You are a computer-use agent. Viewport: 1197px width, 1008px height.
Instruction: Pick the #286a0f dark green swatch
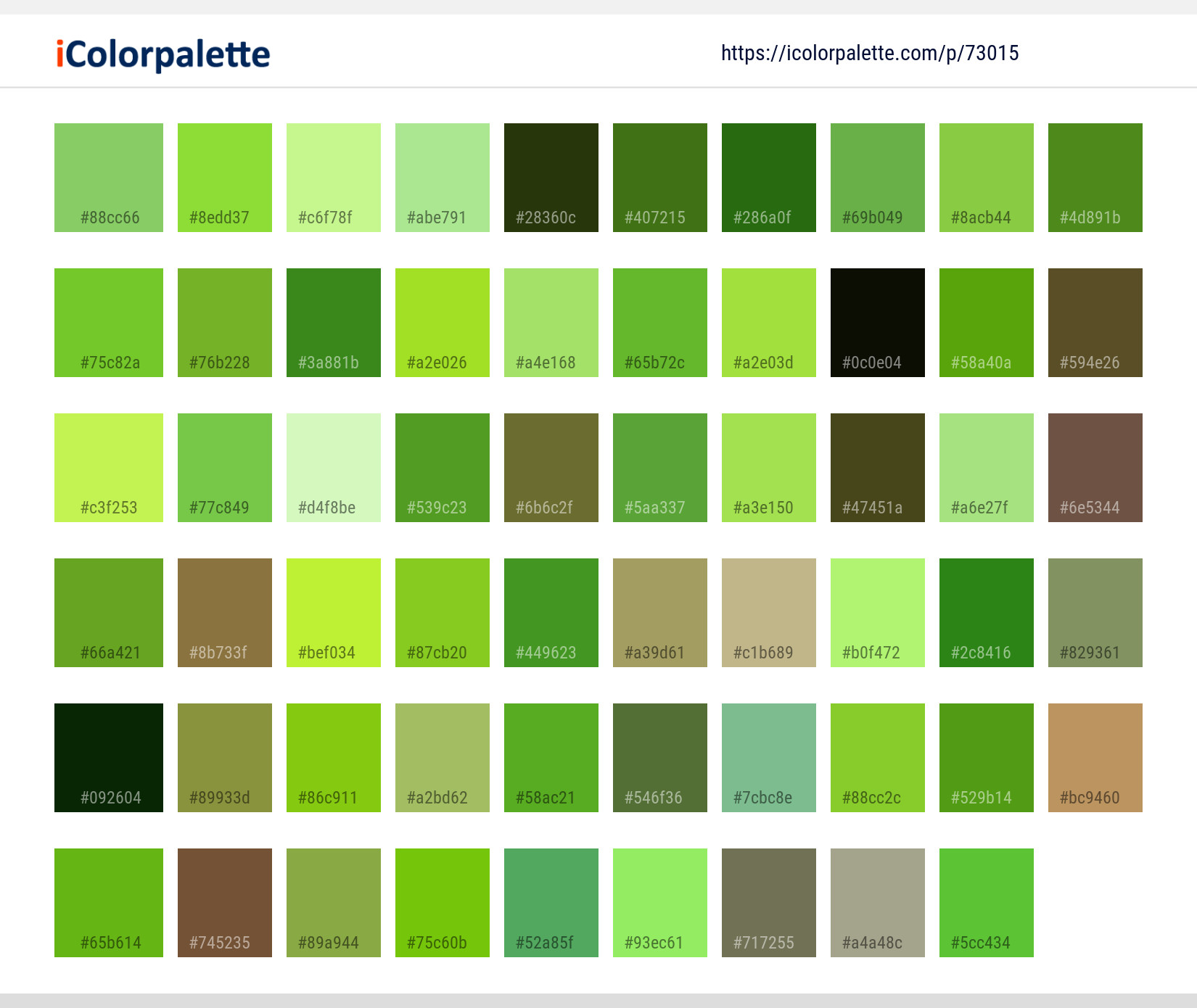click(x=769, y=178)
